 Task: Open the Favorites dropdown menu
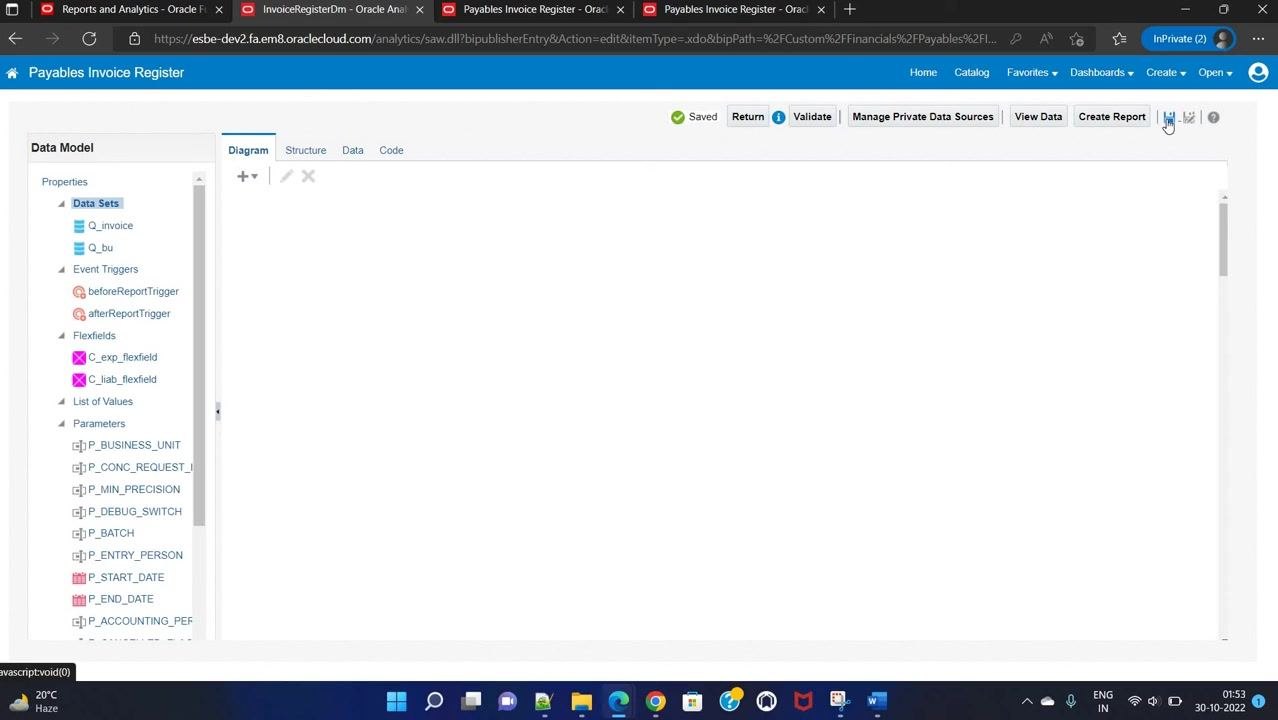[x=1032, y=73]
